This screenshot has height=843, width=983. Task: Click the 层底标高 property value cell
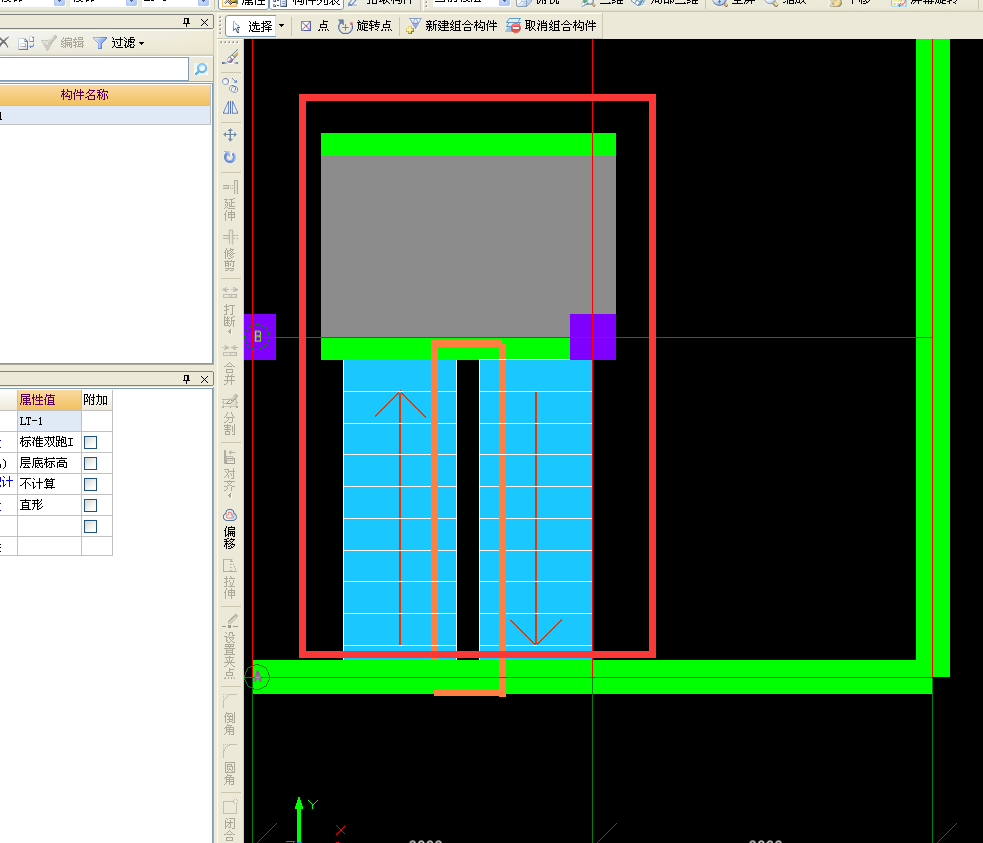coord(50,463)
